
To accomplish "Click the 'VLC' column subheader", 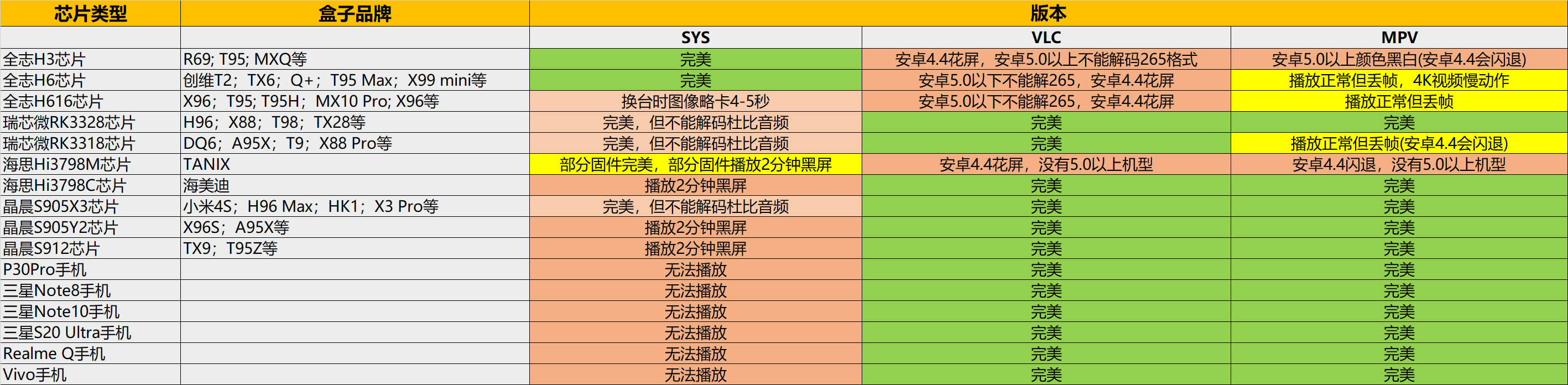I will [1046, 38].
